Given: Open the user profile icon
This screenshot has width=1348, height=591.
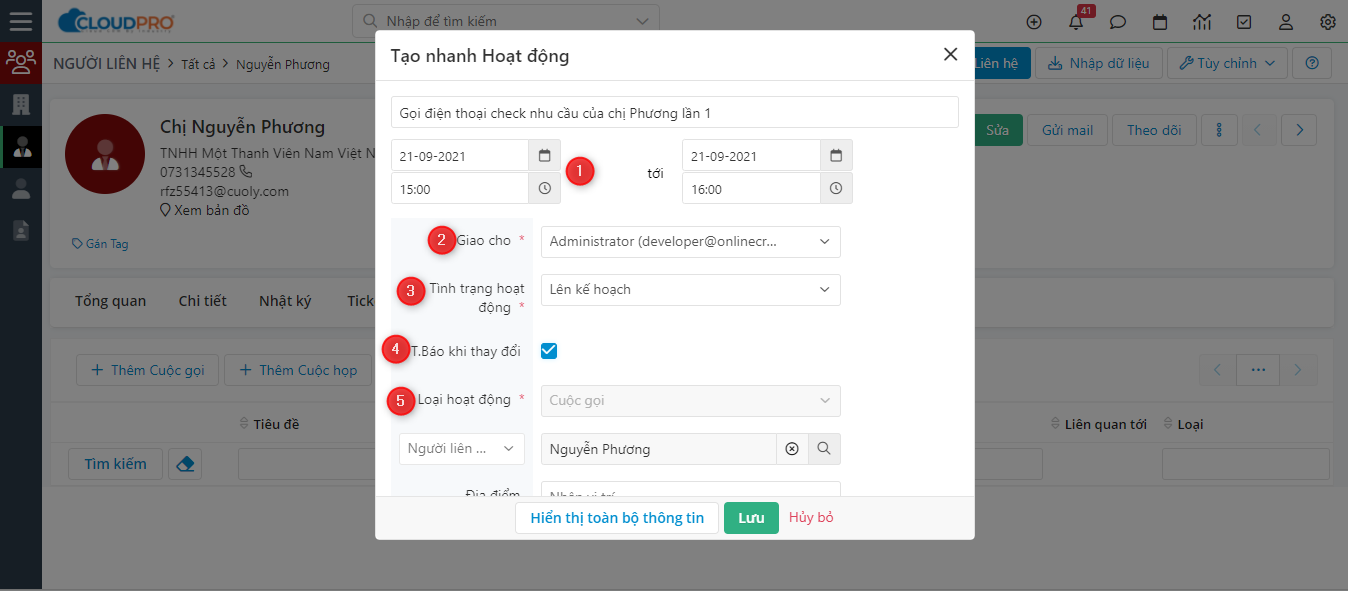Looking at the screenshot, I should (x=1286, y=21).
